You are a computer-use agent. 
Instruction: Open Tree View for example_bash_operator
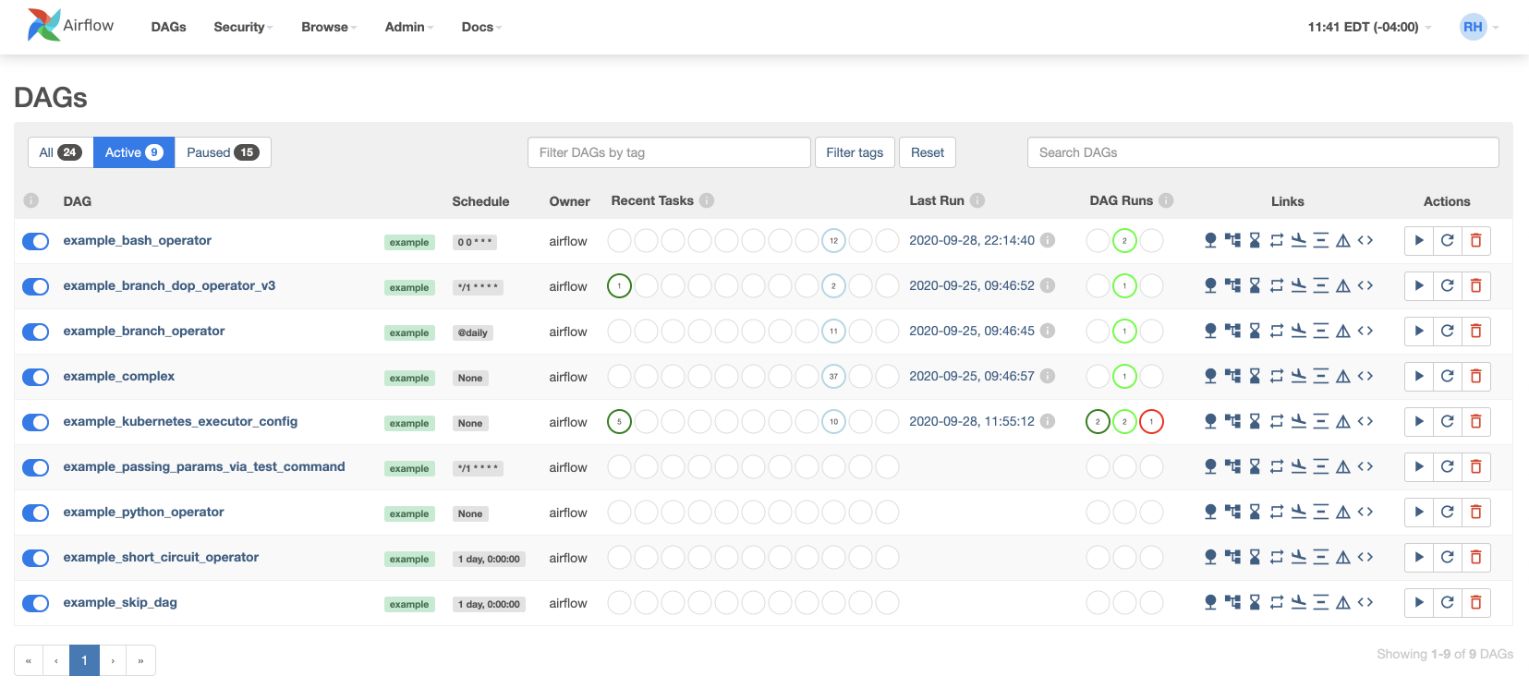(x=1210, y=240)
